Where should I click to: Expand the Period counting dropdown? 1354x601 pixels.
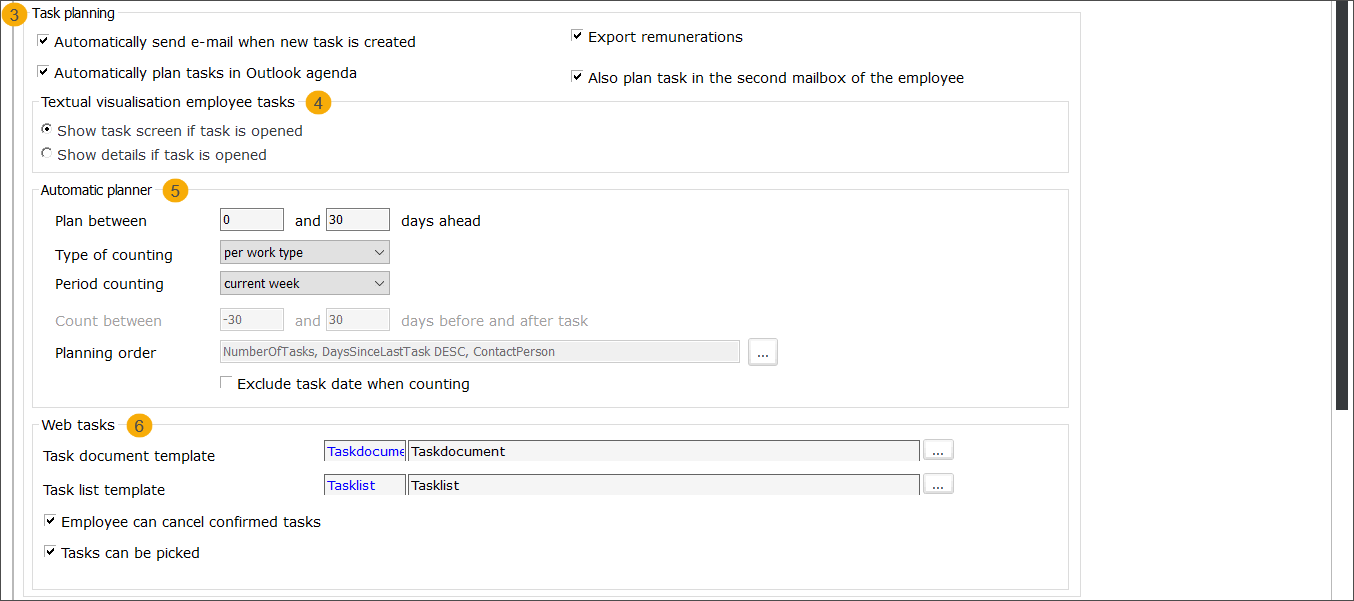point(304,284)
